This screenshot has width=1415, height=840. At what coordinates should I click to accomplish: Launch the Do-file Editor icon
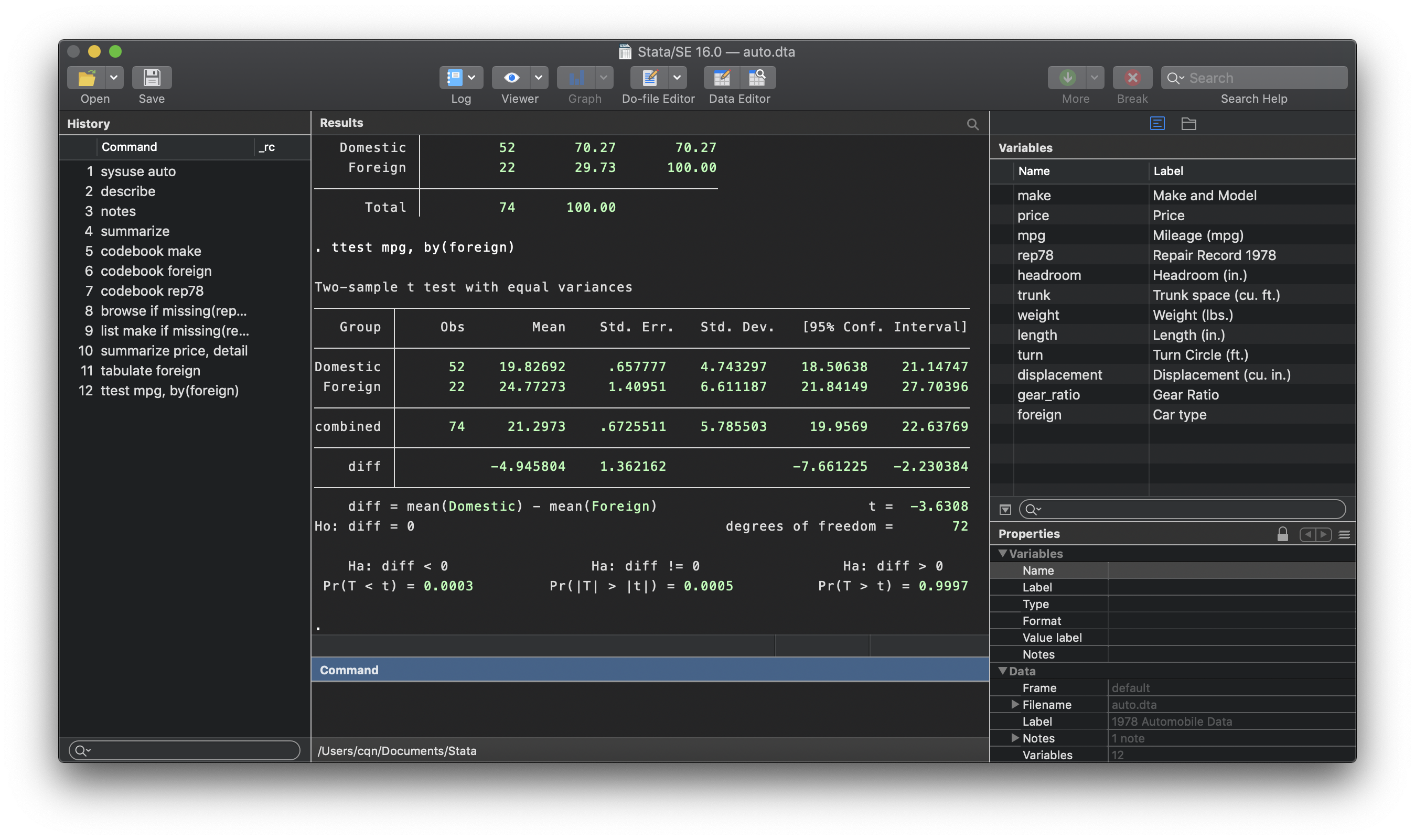point(650,78)
